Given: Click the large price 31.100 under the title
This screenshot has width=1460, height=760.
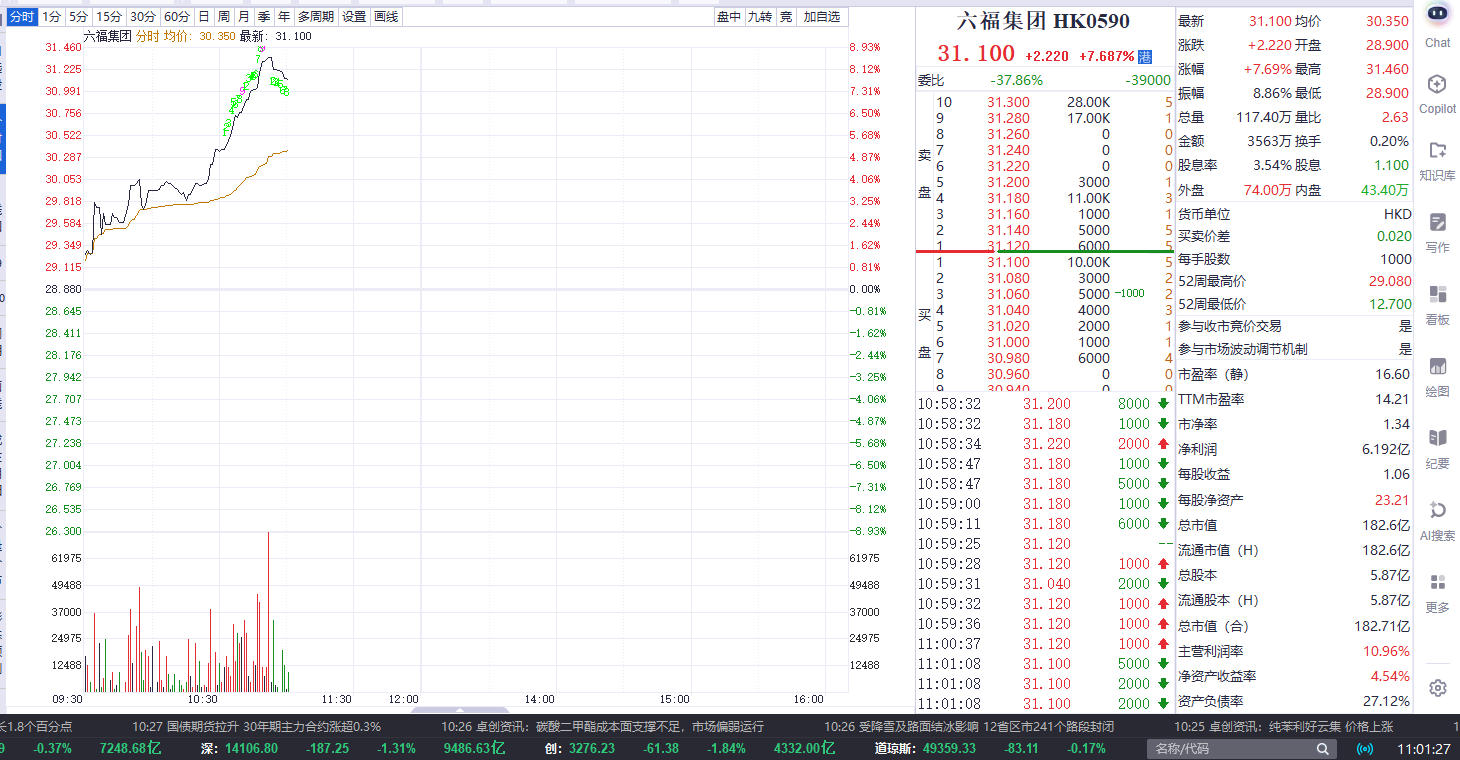Looking at the screenshot, I should (976, 54).
